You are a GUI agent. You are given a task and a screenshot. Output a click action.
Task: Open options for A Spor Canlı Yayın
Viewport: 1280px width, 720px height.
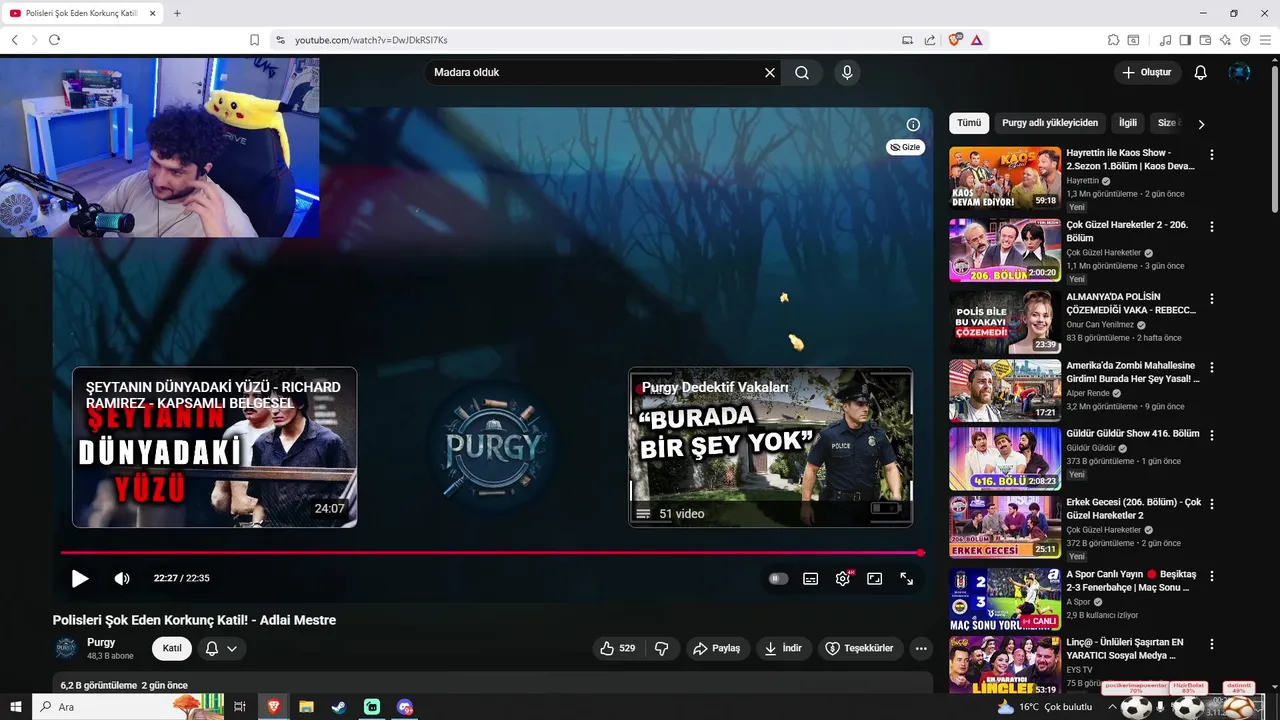pos(1212,577)
